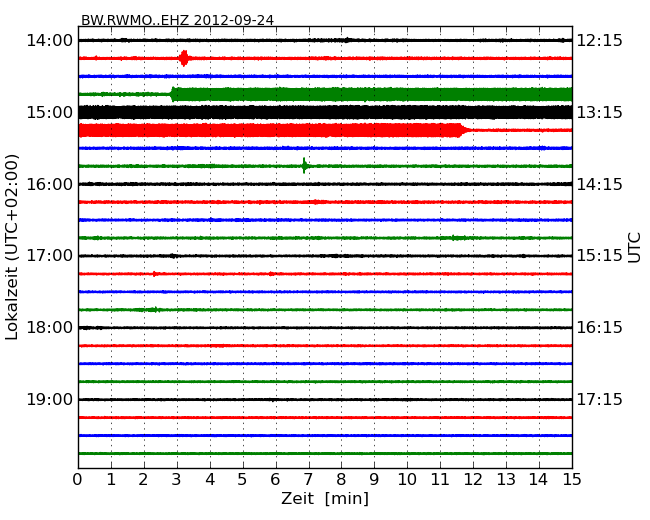Click the thick black trace at 15:00
Screen dimensions: 650x520
pos(325,112)
